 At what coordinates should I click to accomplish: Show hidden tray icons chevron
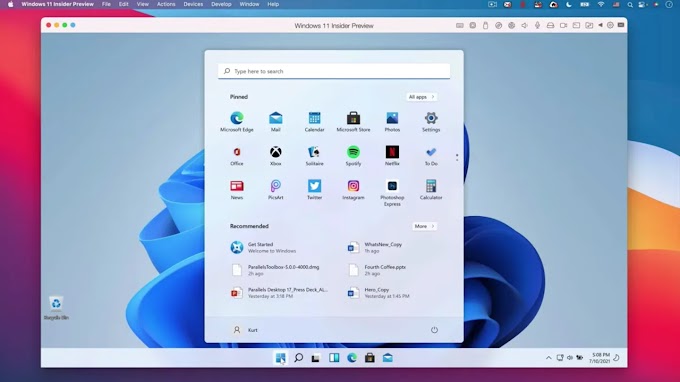point(549,358)
